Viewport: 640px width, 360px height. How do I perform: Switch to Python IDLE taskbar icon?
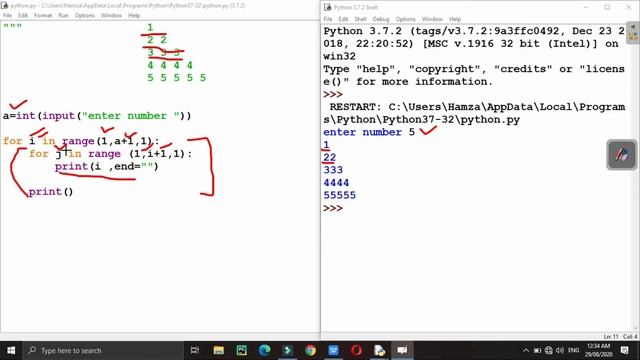[x=380, y=350]
